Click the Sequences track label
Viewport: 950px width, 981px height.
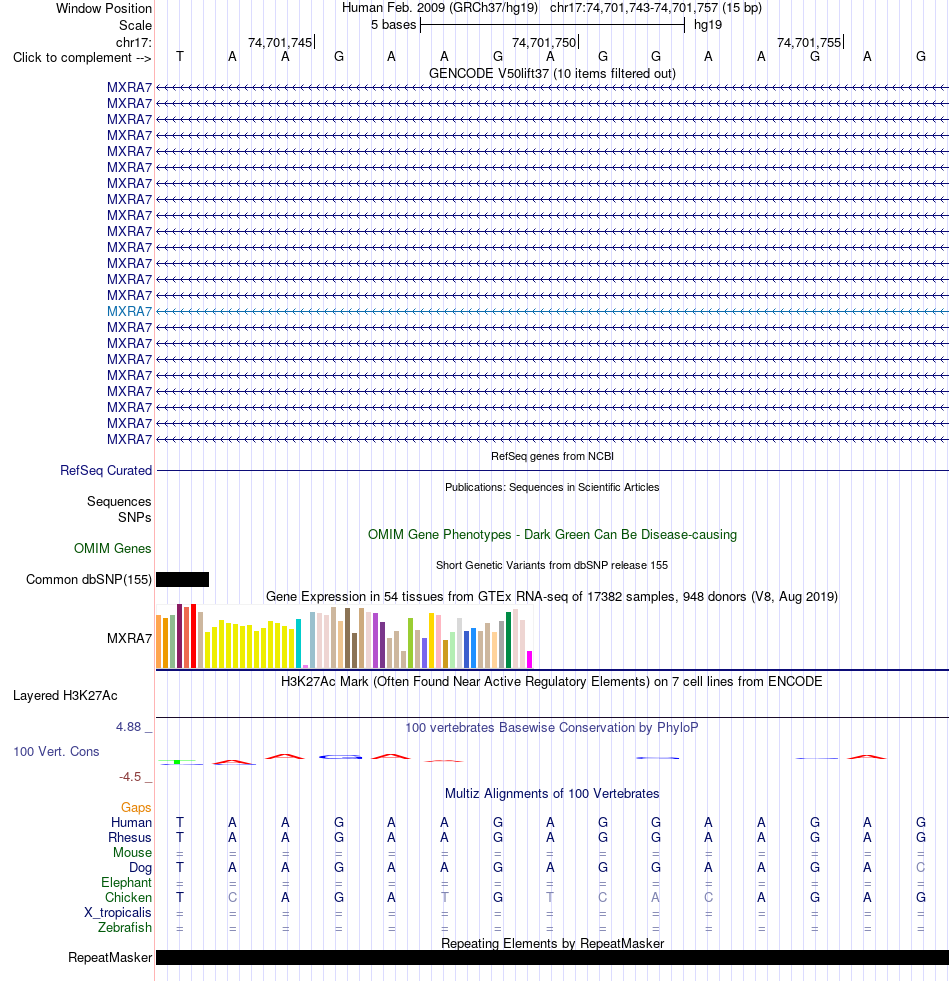tap(119, 502)
